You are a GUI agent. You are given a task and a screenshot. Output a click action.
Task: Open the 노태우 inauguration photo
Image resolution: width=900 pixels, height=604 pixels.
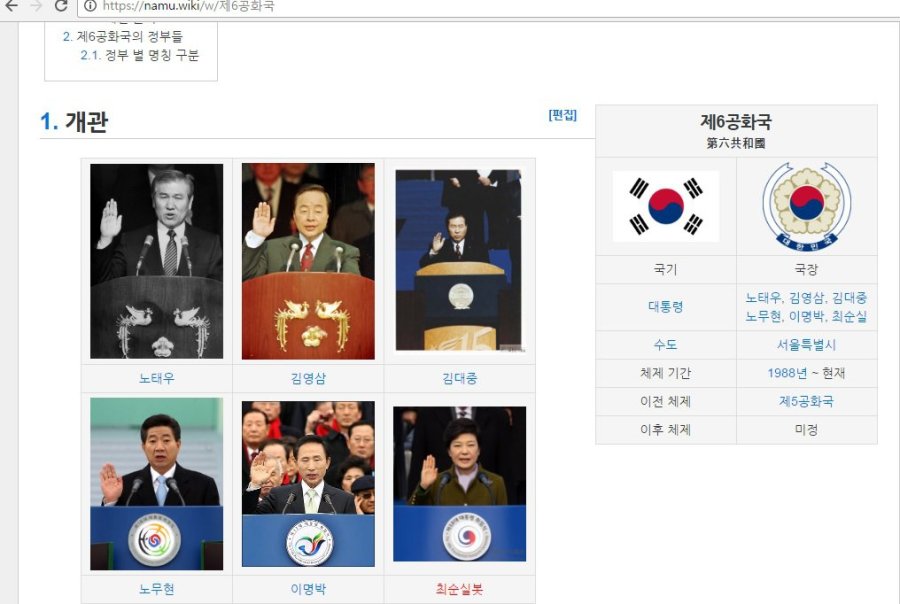[x=157, y=261]
